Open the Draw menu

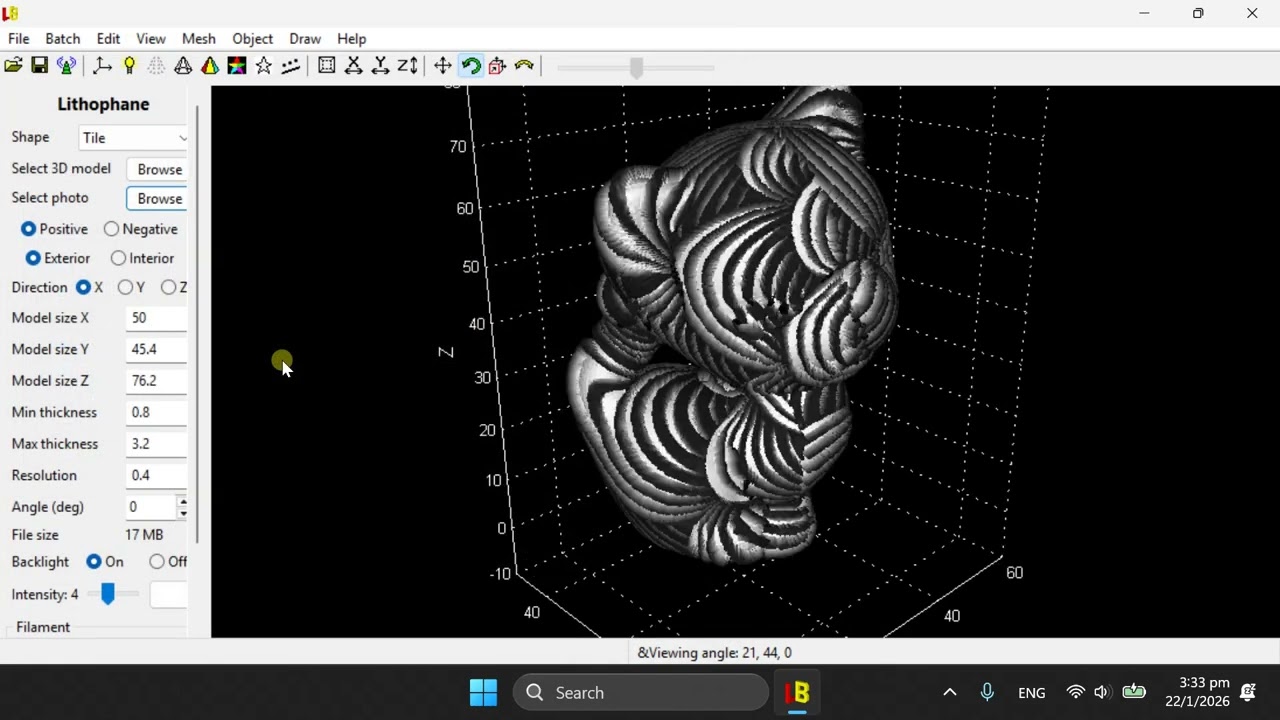pyautogui.click(x=305, y=38)
